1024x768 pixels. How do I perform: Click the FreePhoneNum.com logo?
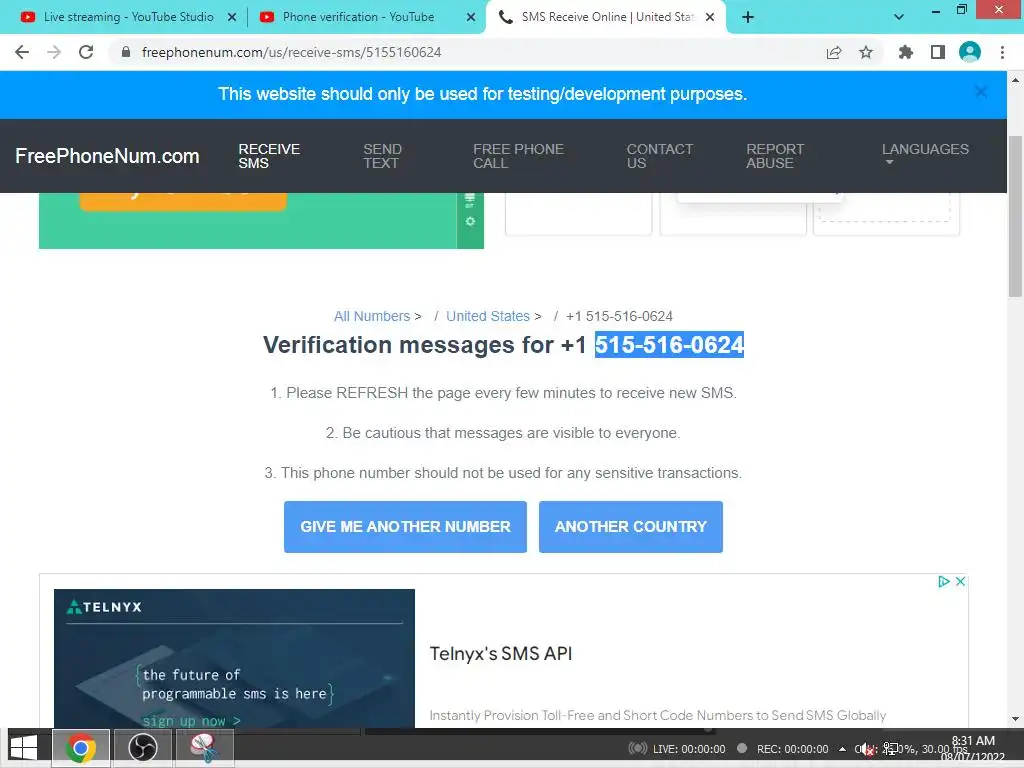(107, 156)
